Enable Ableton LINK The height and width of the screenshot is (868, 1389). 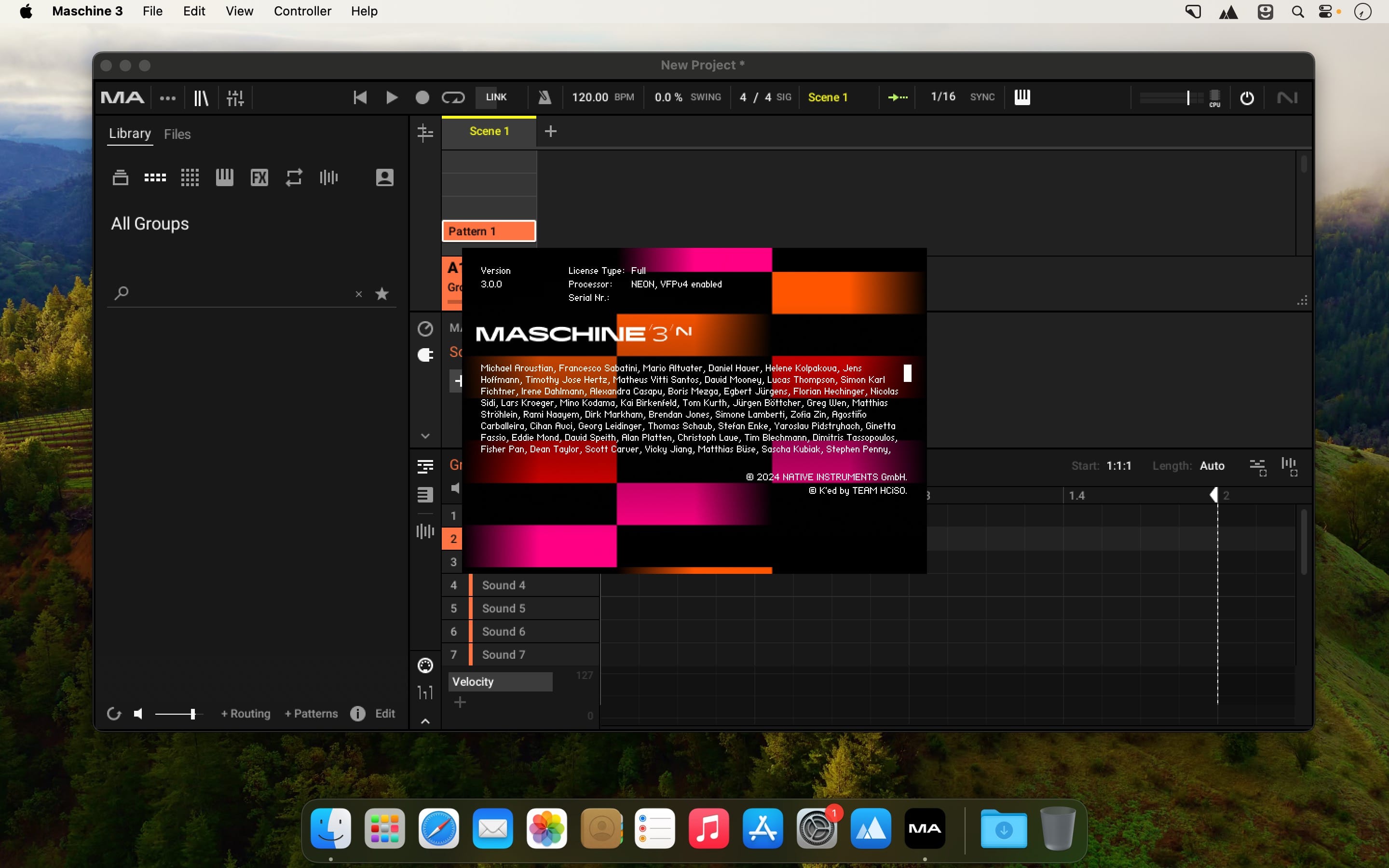[496, 97]
